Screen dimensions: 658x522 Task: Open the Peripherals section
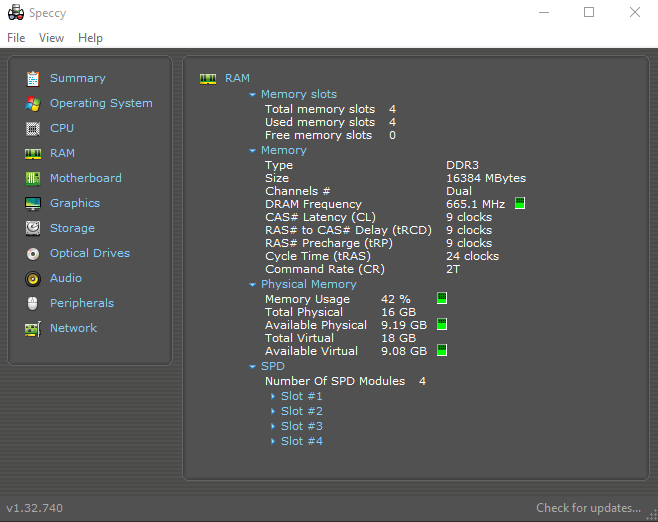82,303
